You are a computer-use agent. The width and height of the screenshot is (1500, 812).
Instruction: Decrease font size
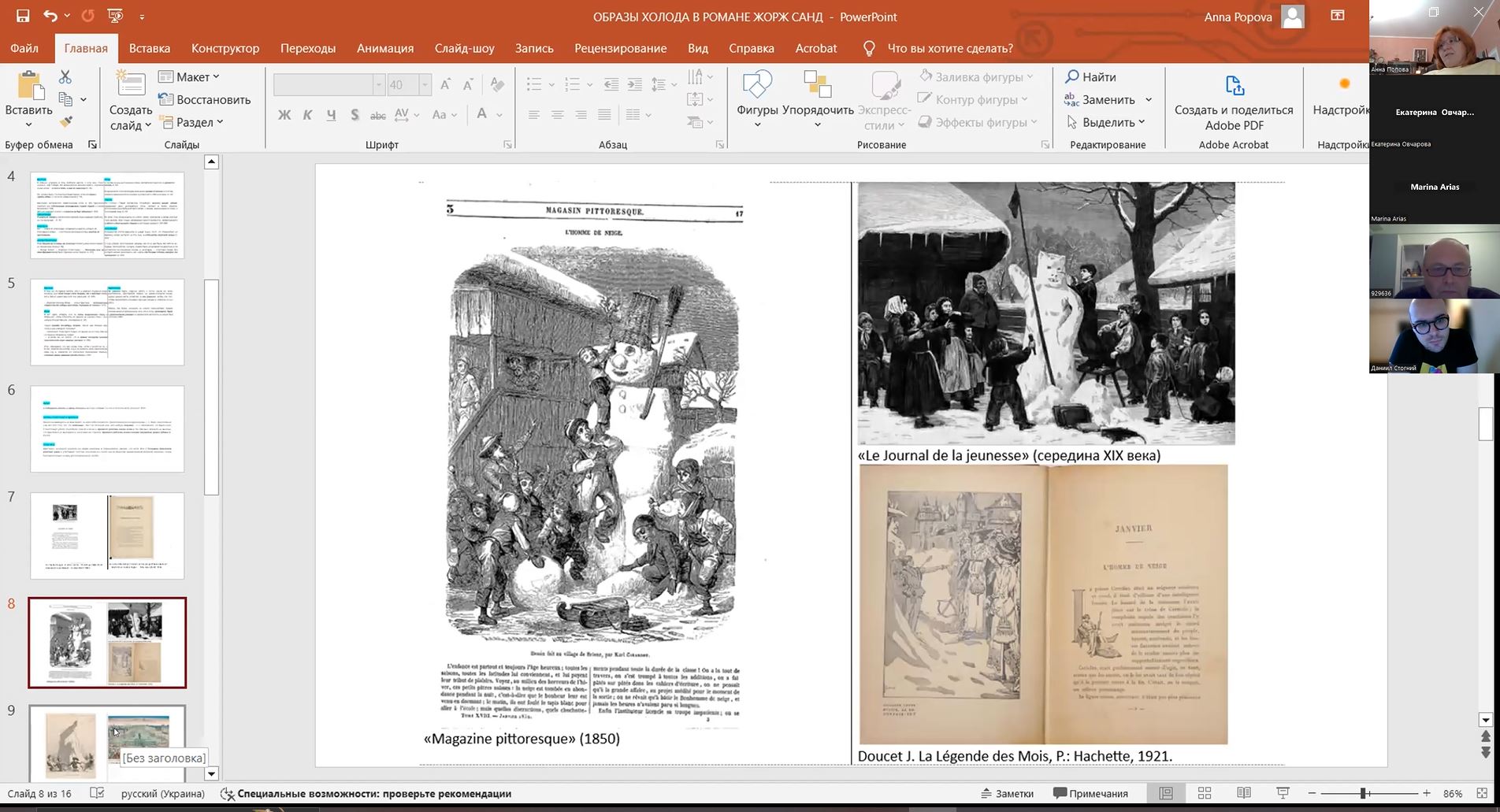[468, 84]
